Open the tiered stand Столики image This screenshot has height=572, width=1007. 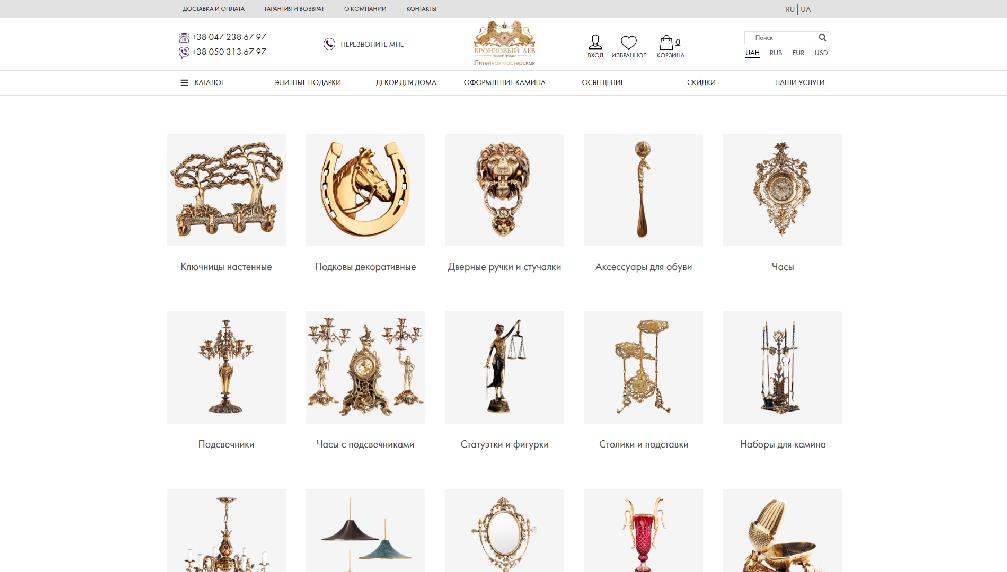(x=643, y=367)
